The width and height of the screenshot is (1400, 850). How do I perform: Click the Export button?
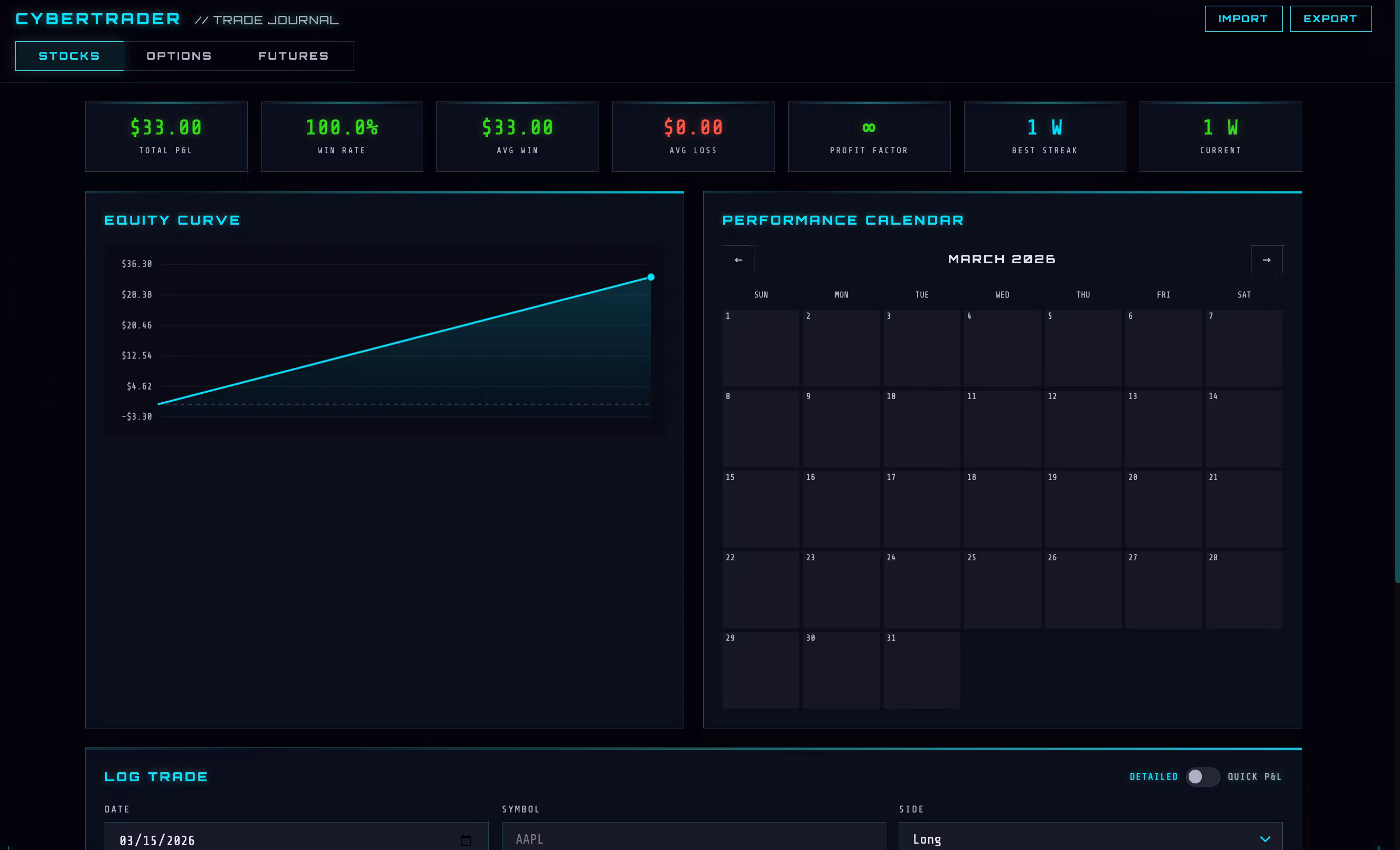click(x=1330, y=19)
